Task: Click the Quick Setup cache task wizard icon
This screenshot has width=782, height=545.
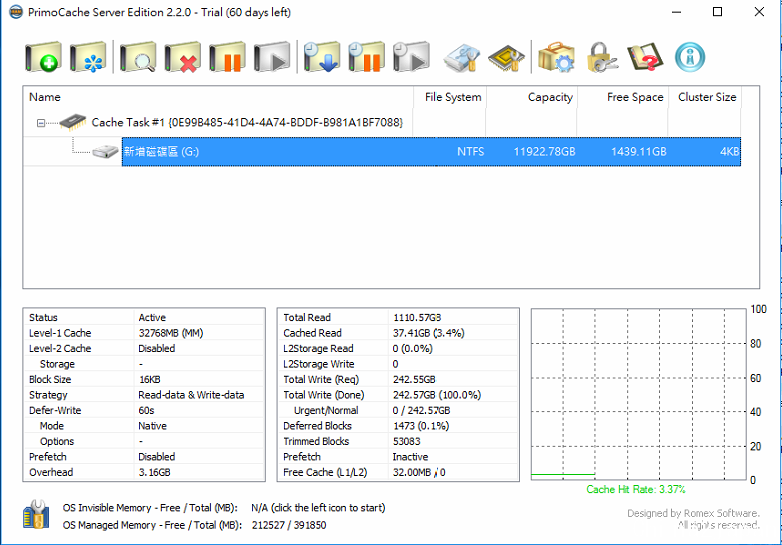Action: click(88, 57)
